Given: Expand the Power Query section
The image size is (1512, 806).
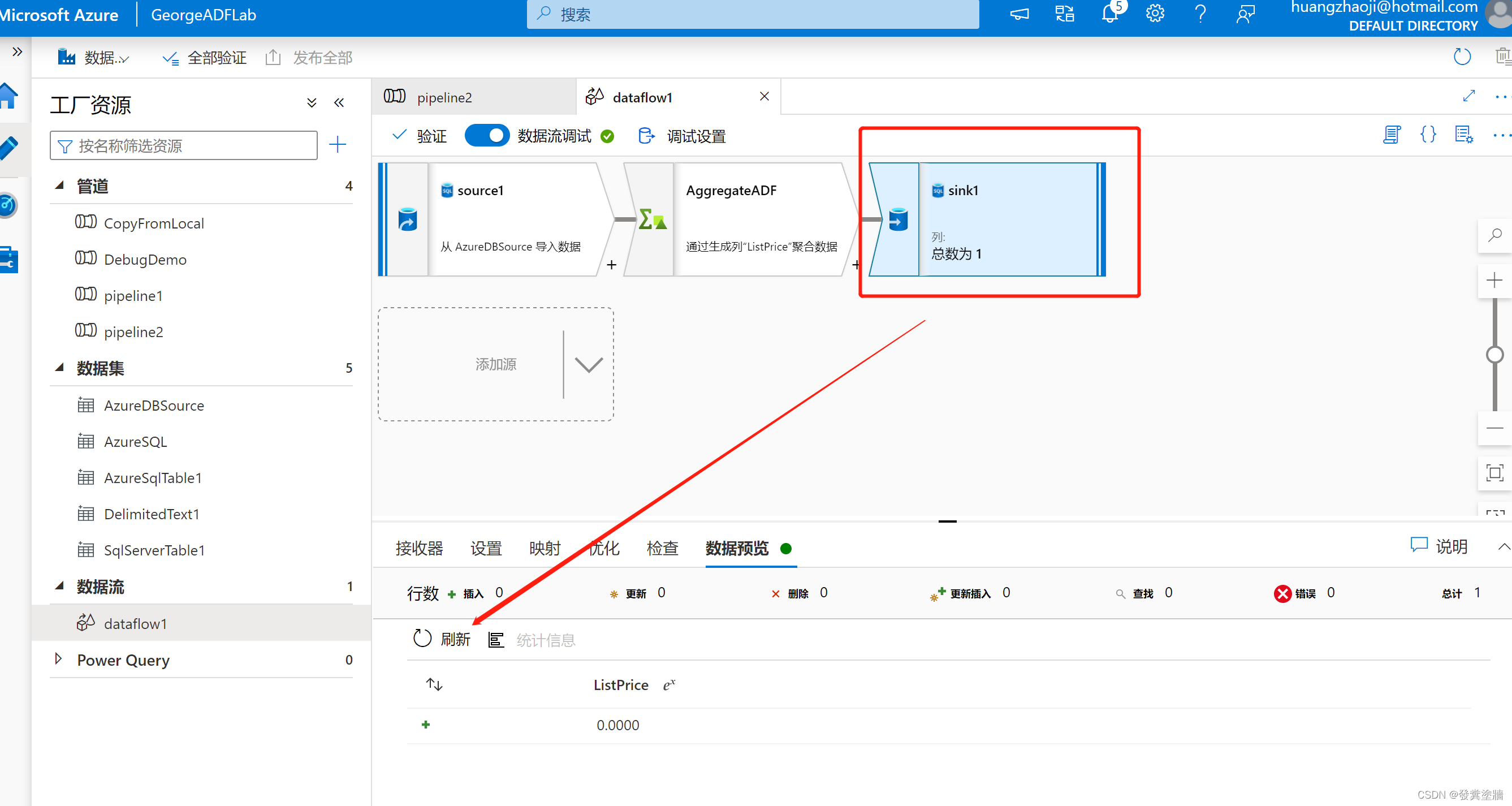Looking at the screenshot, I should [x=58, y=658].
